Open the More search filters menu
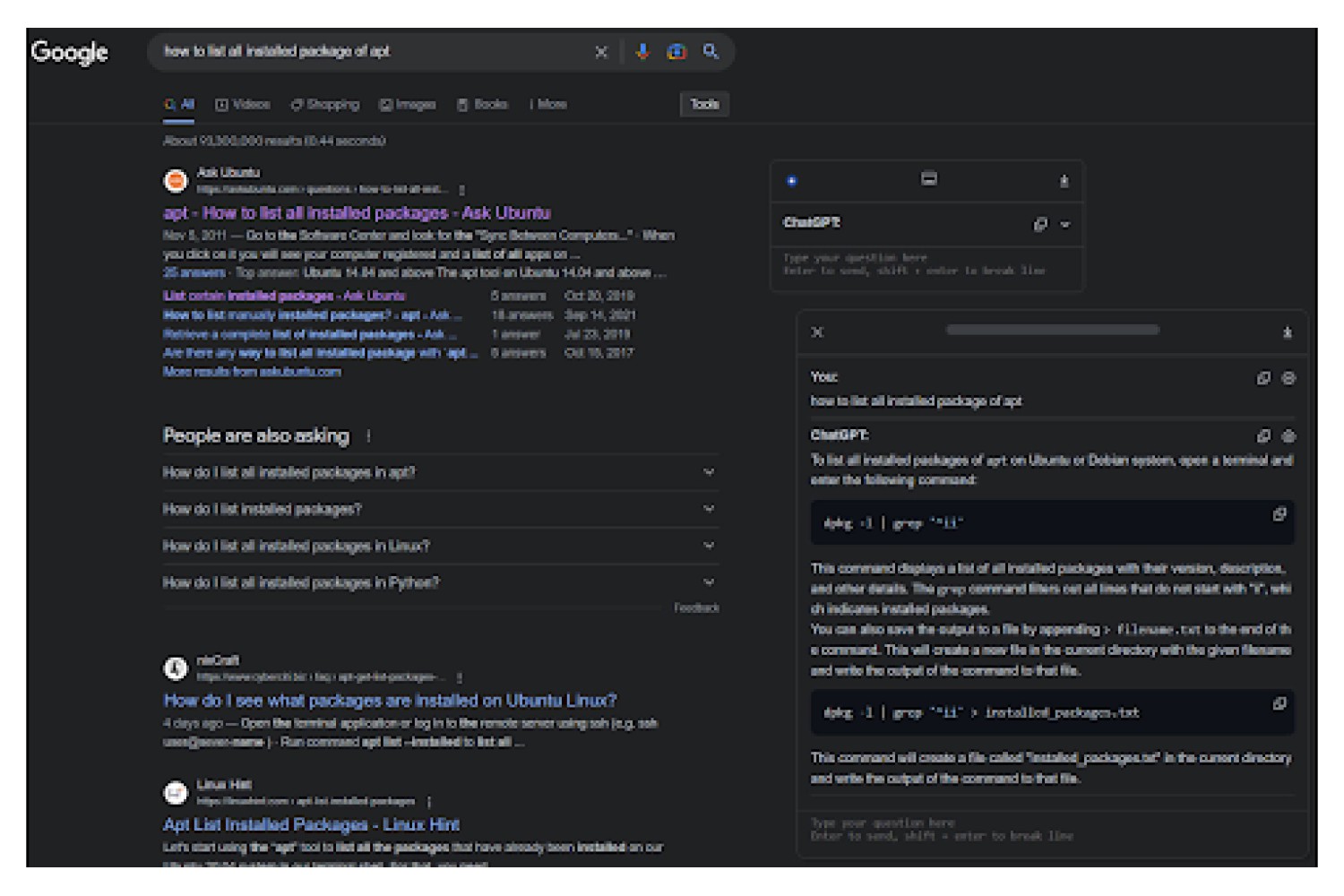Image resolution: width=1344 pixels, height=896 pixels. 547,105
